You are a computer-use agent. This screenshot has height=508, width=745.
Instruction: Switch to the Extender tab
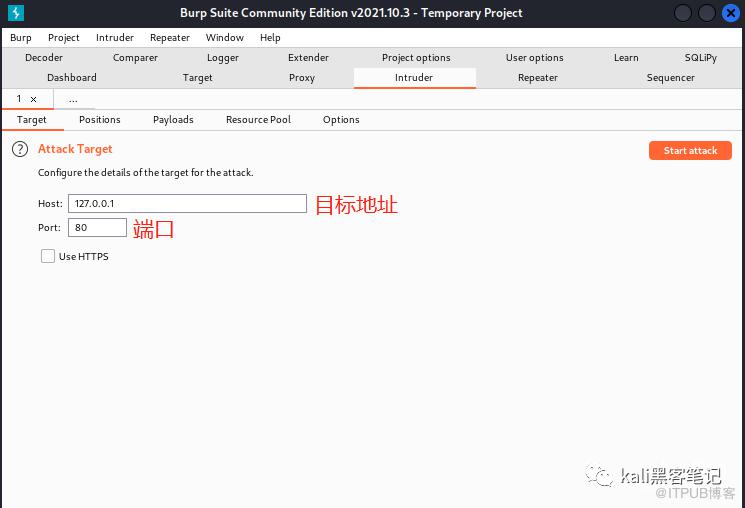pos(308,58)
